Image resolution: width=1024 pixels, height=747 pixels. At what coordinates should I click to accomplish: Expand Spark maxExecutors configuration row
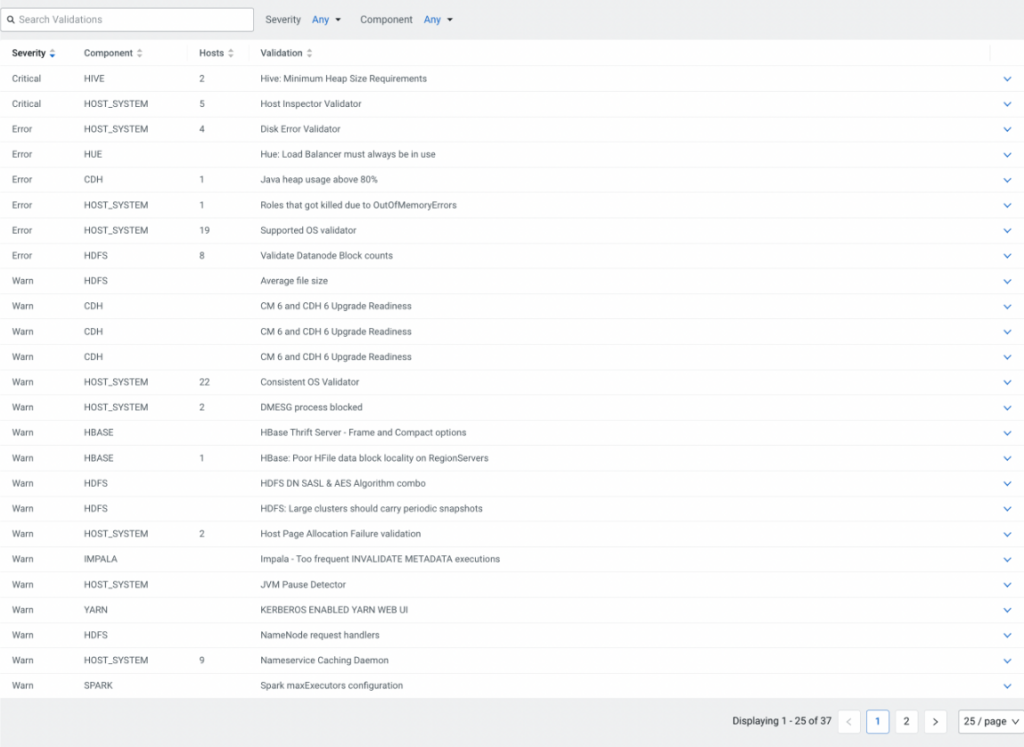pos(1006,686)
